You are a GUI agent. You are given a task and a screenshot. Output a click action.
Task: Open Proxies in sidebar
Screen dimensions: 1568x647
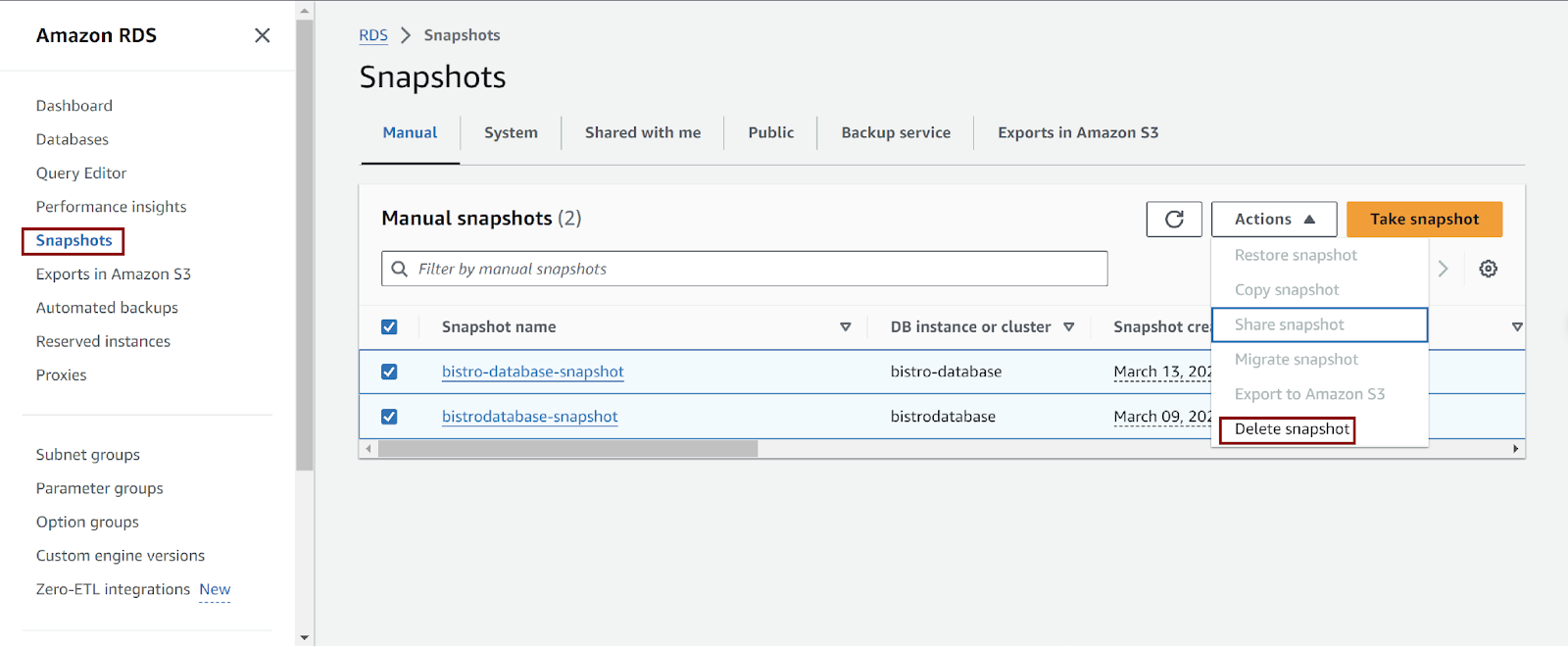[x=61, y=375]
